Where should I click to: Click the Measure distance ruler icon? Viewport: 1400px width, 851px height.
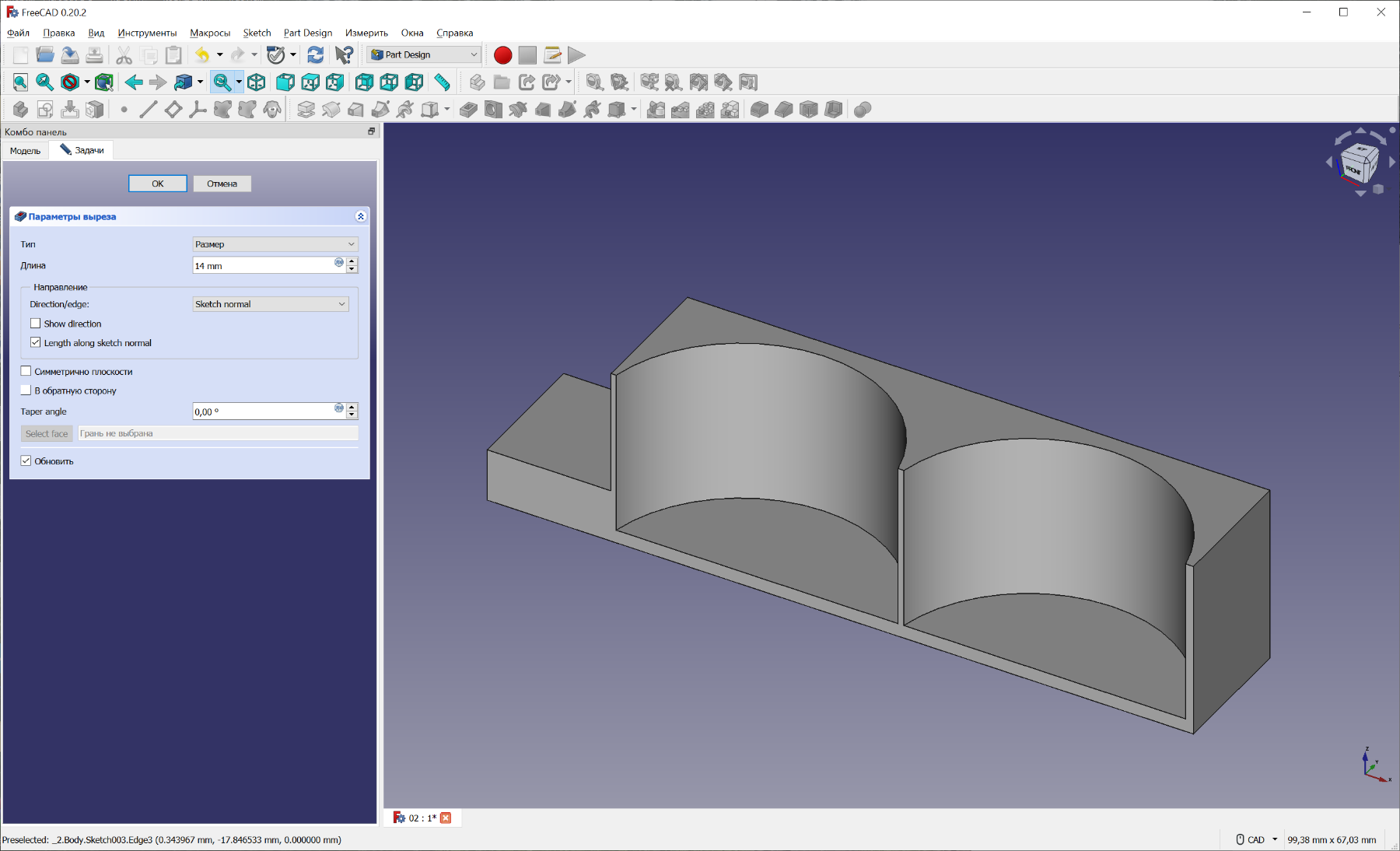click(x=442, y=82)
